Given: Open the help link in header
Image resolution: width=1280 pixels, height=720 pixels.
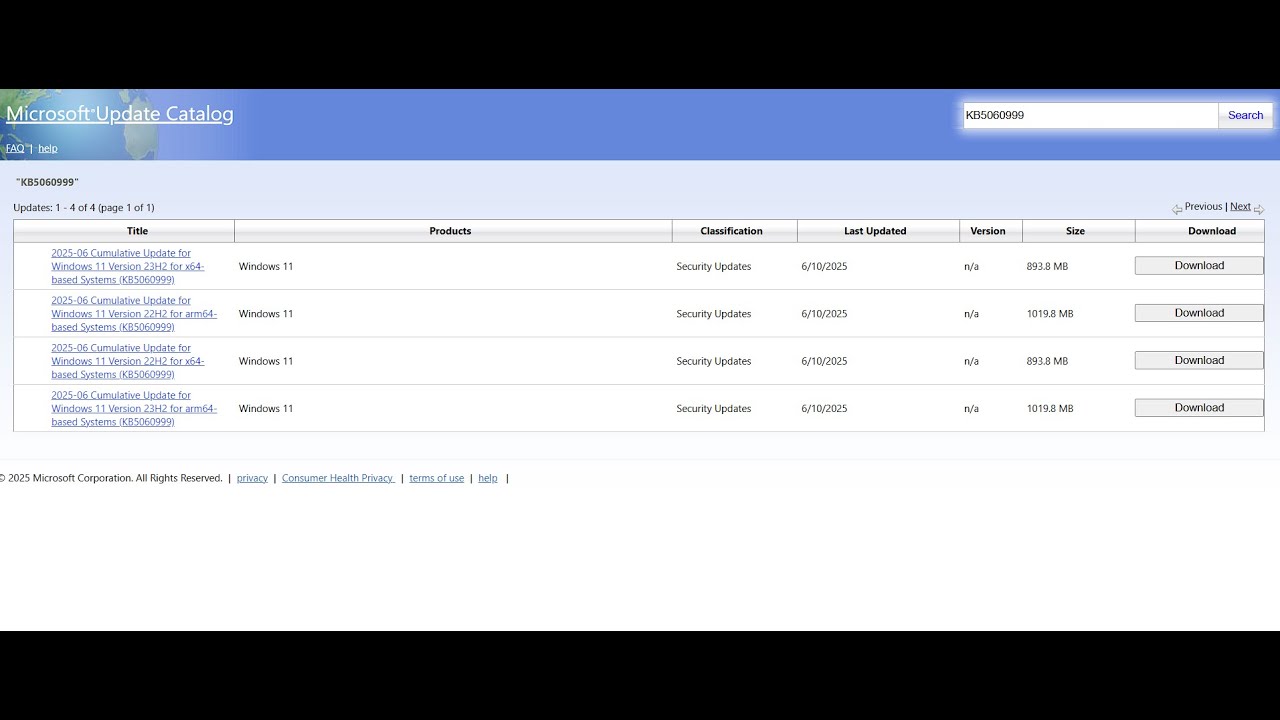Looking at the screenshot, I should 48,148.
